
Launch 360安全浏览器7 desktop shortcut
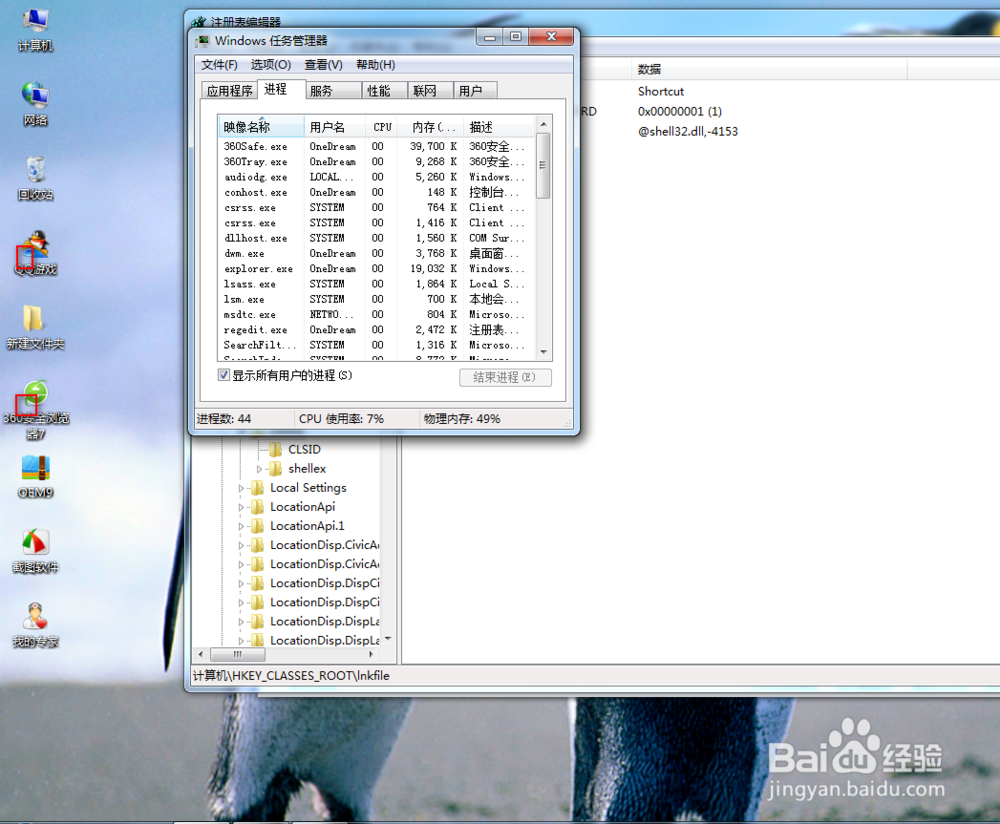pos(36,410)
